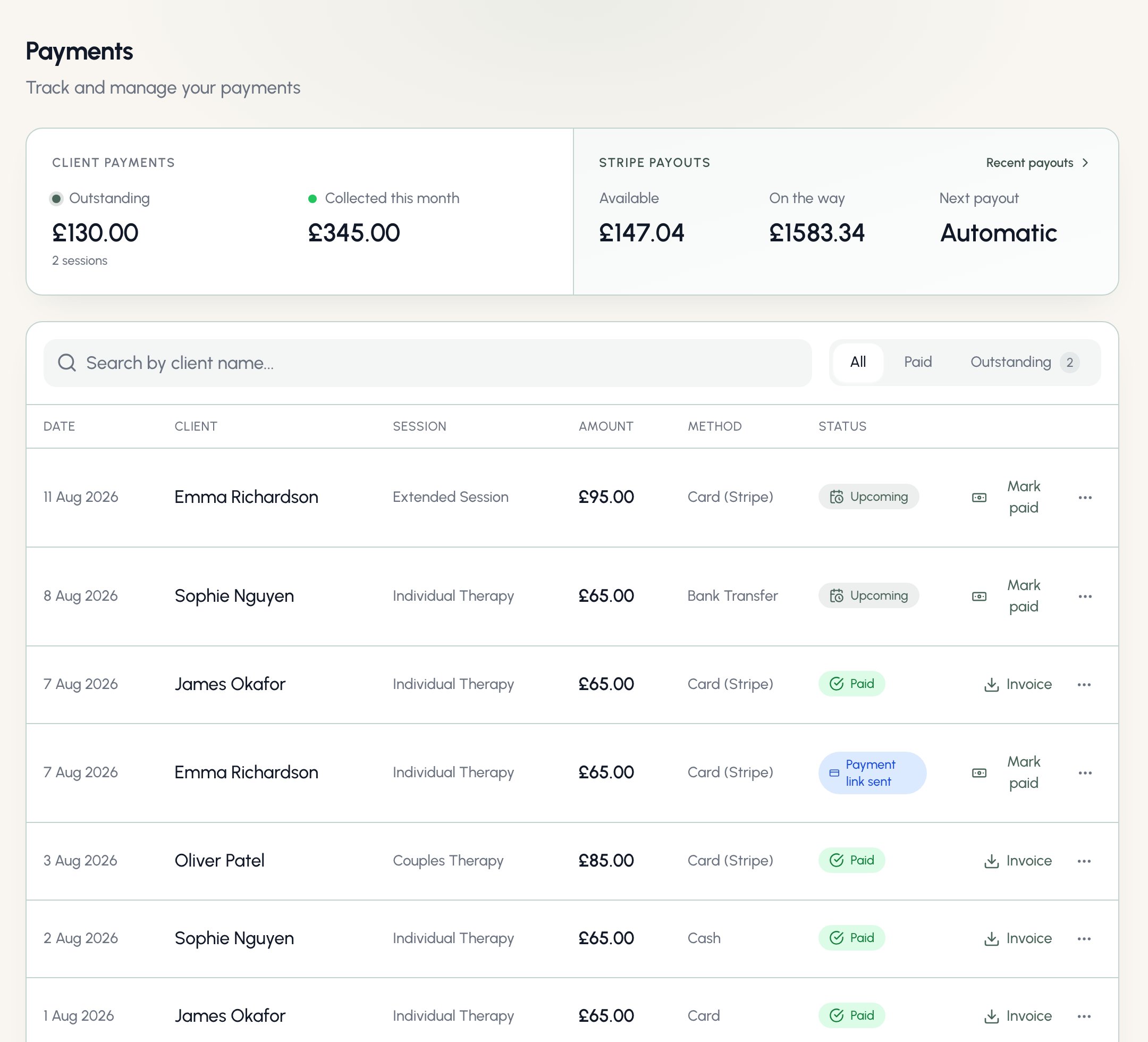Click the 2 sessions label
This screenshot has width=1148, height=1042.
pyautogui.click(x=80, y=260)
